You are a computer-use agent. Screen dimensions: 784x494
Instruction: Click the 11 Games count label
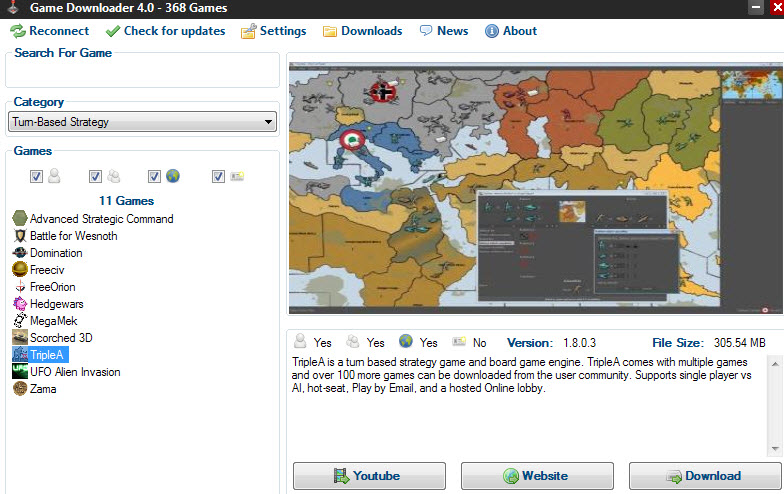click(x=126, y=200)
